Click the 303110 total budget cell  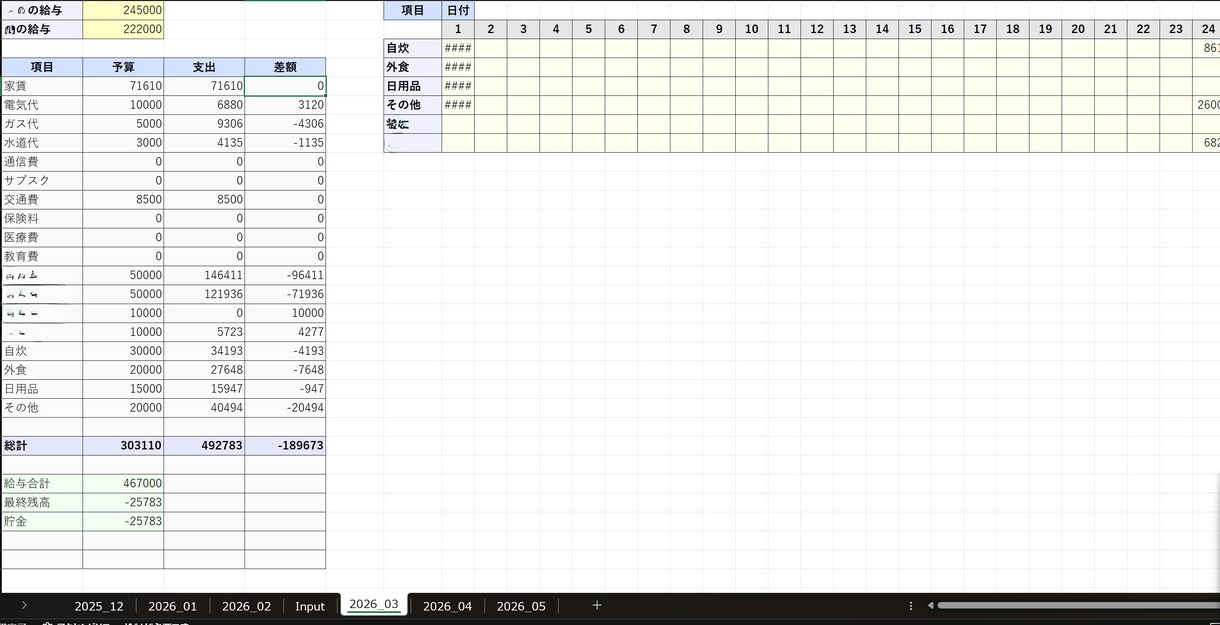pyautogui.click(x=123, y=446)
